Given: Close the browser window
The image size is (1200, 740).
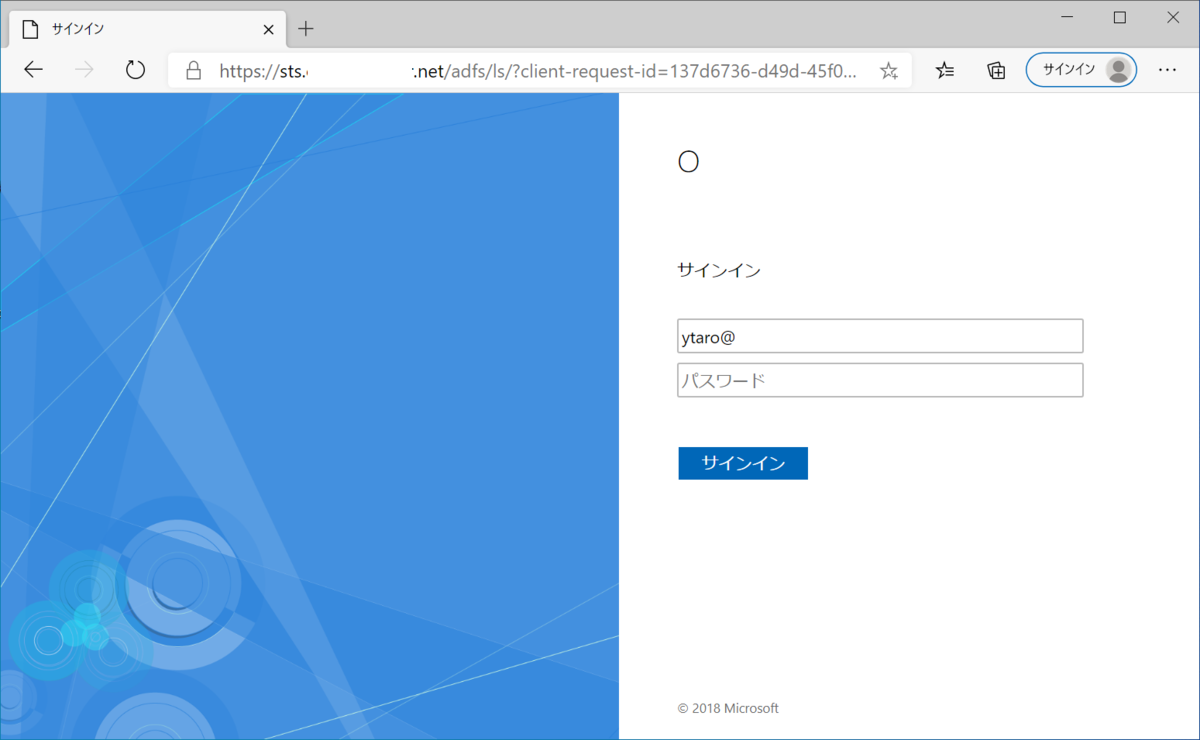Looking at the screenshot, I should pyautogui.click(x=1173, y=18).
